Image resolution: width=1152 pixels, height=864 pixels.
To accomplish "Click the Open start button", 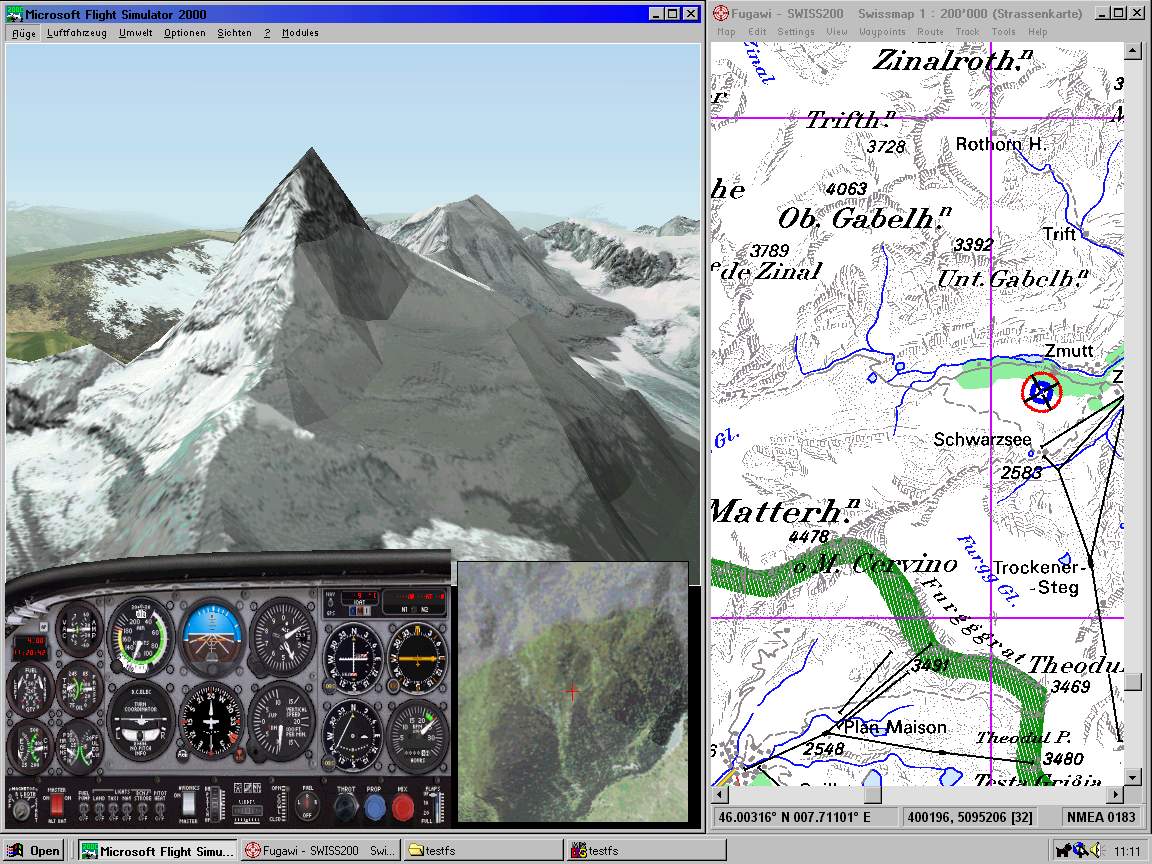I will pos(35,851).
